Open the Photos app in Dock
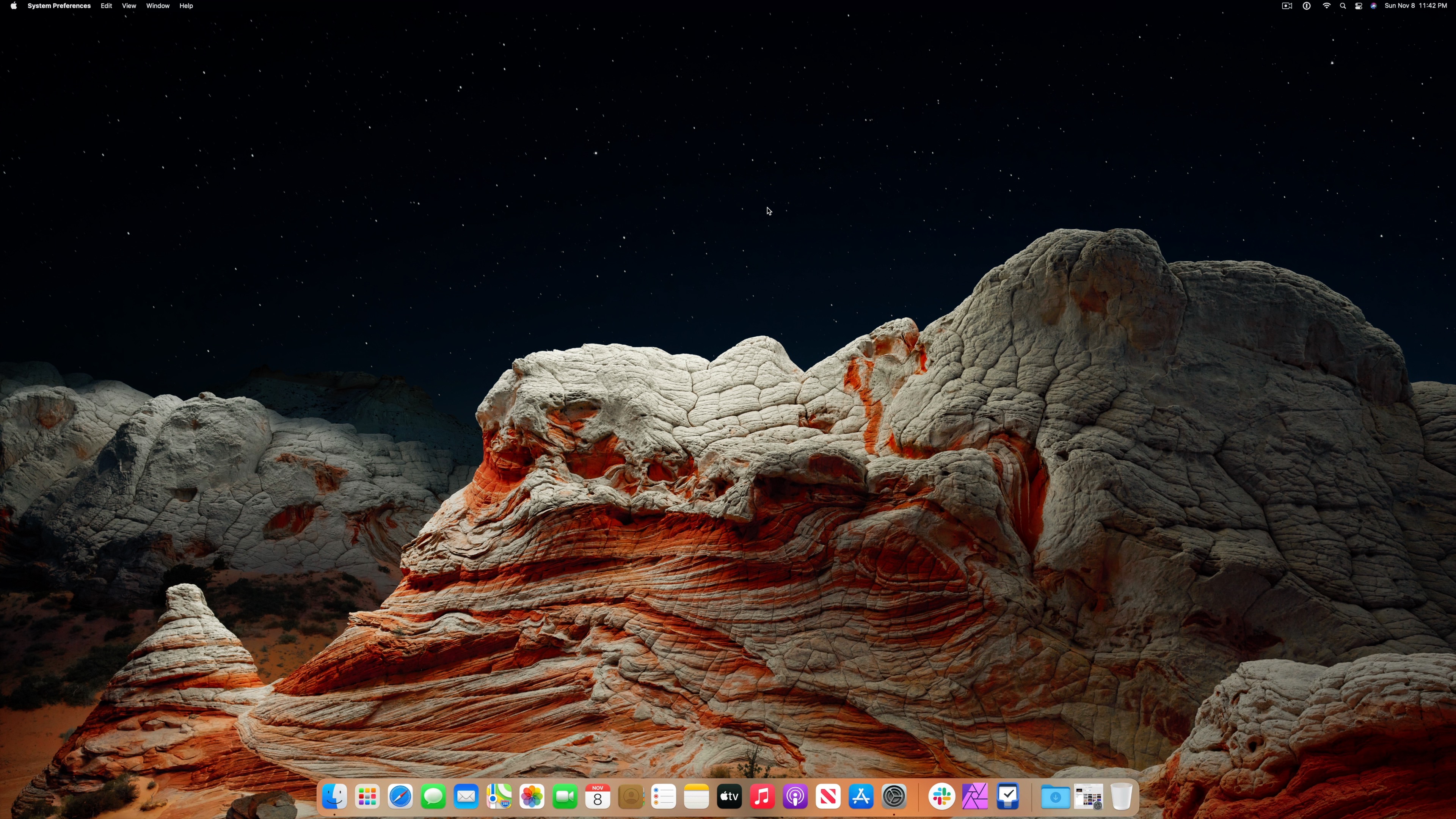 coord(532,797)
